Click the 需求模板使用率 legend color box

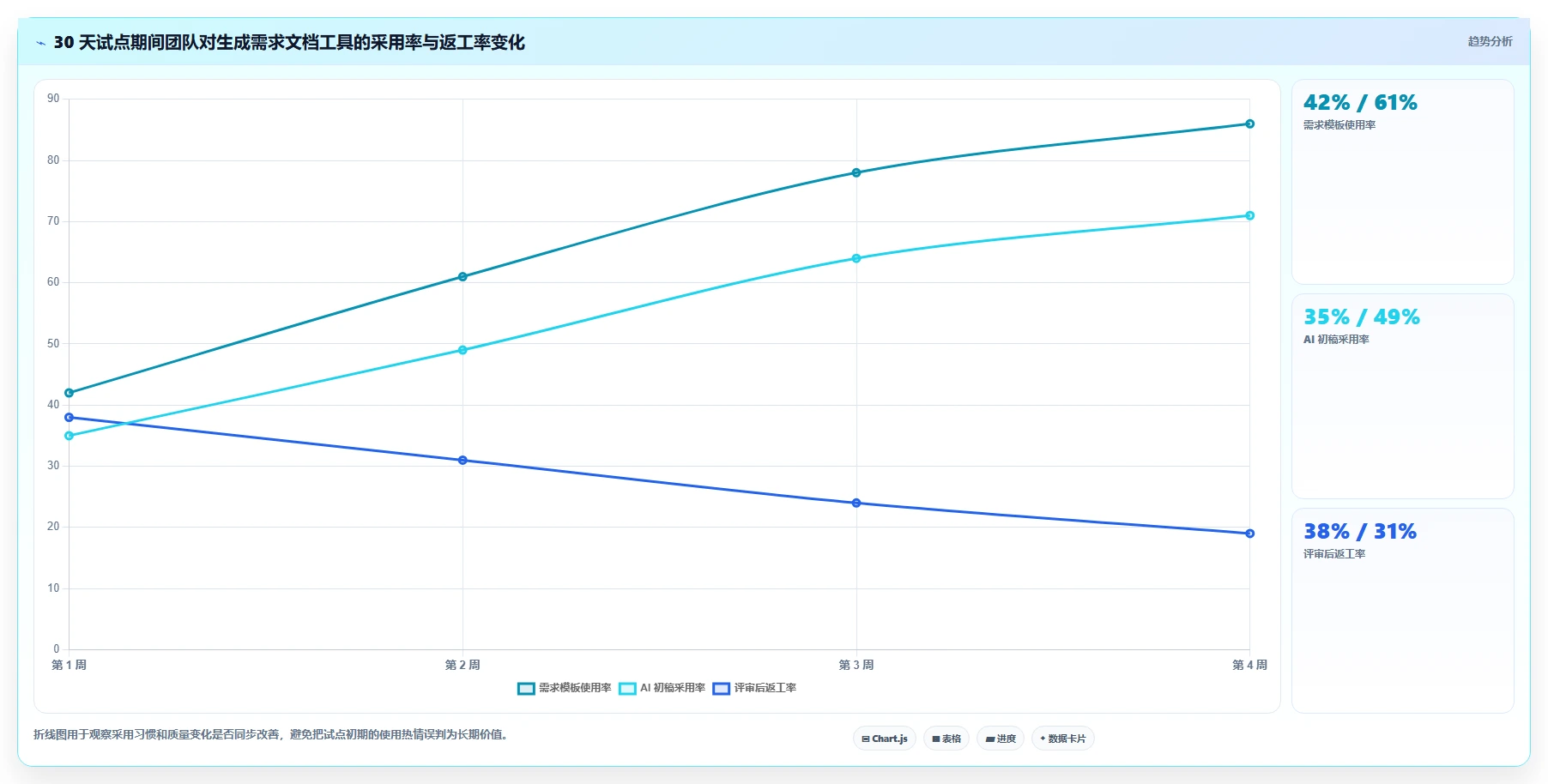pyautogui.click(x=526, y=689)
